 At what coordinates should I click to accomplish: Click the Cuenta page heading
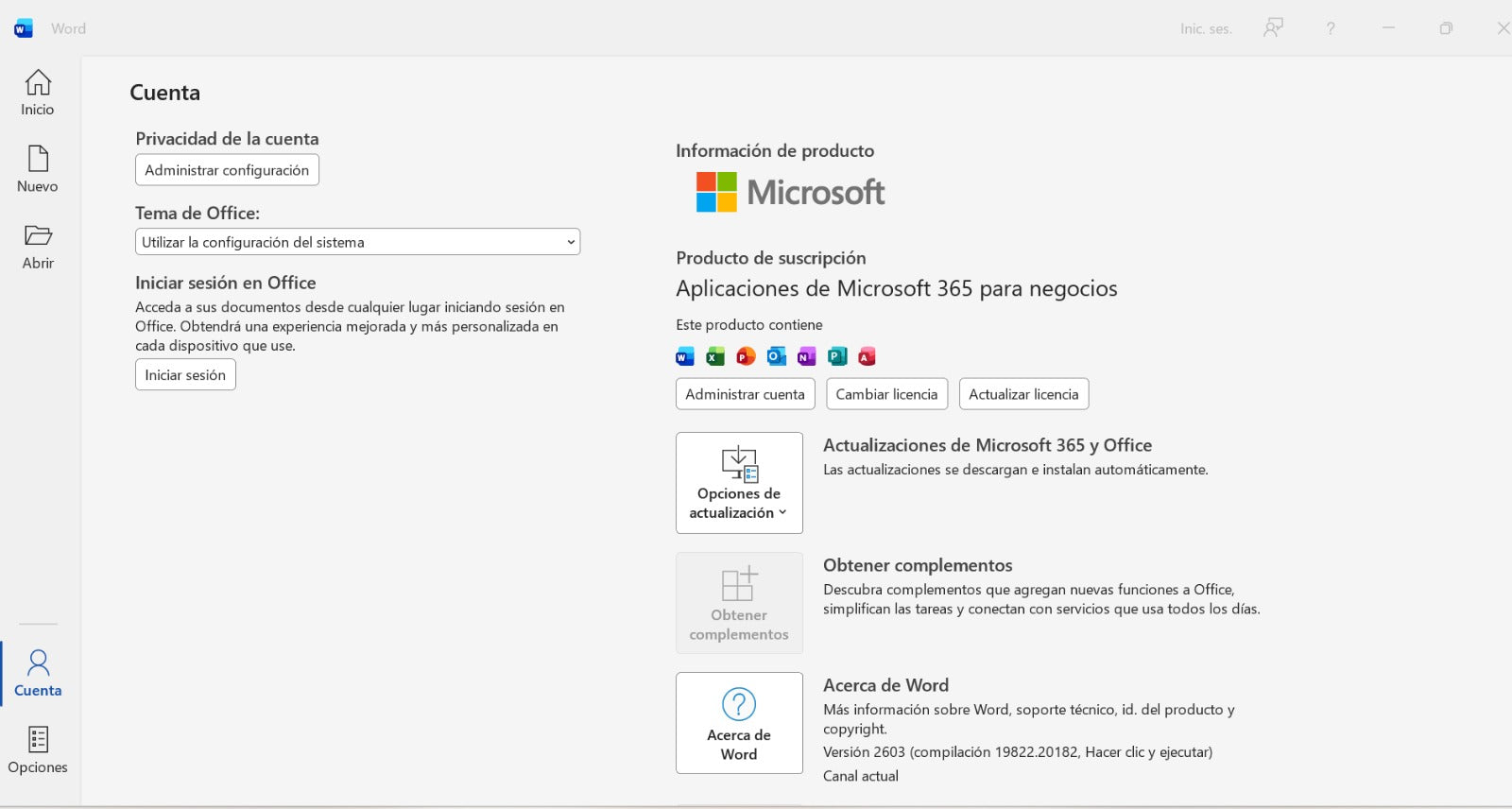pos(165,93)
